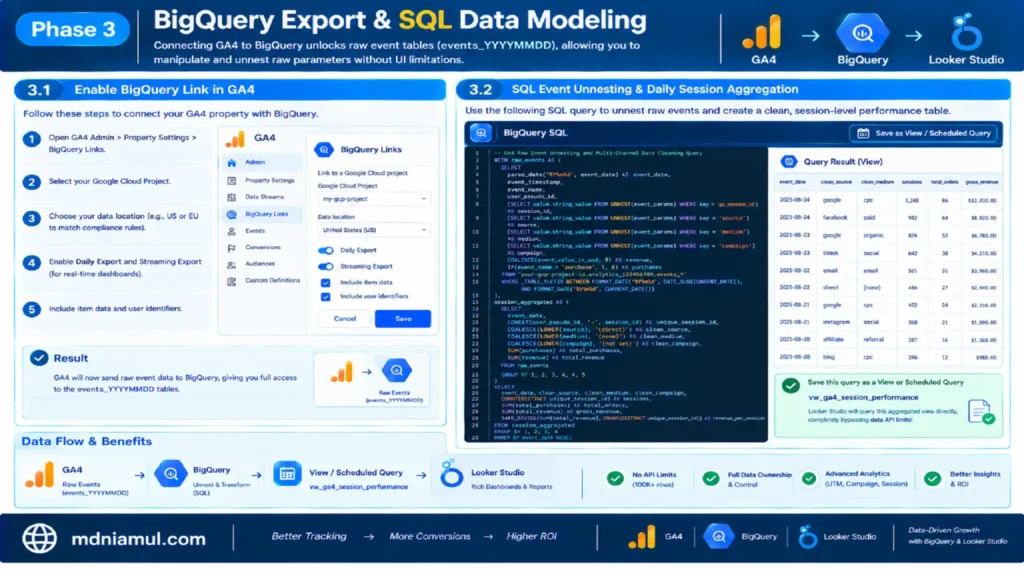Click the GA4 bar chart icon in header

(762, 32)
